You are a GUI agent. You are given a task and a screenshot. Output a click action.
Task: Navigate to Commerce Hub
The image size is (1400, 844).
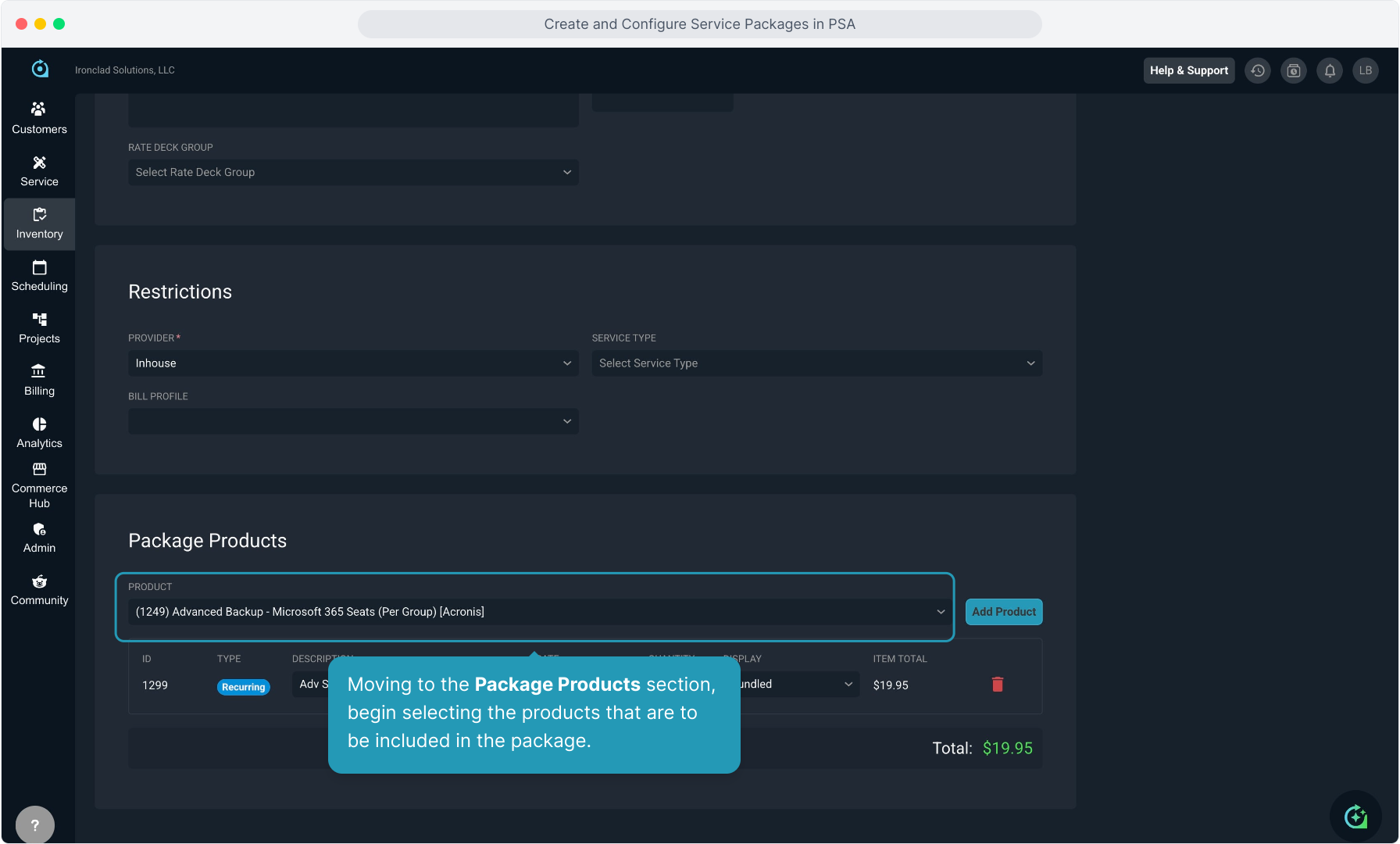[39, 485]
